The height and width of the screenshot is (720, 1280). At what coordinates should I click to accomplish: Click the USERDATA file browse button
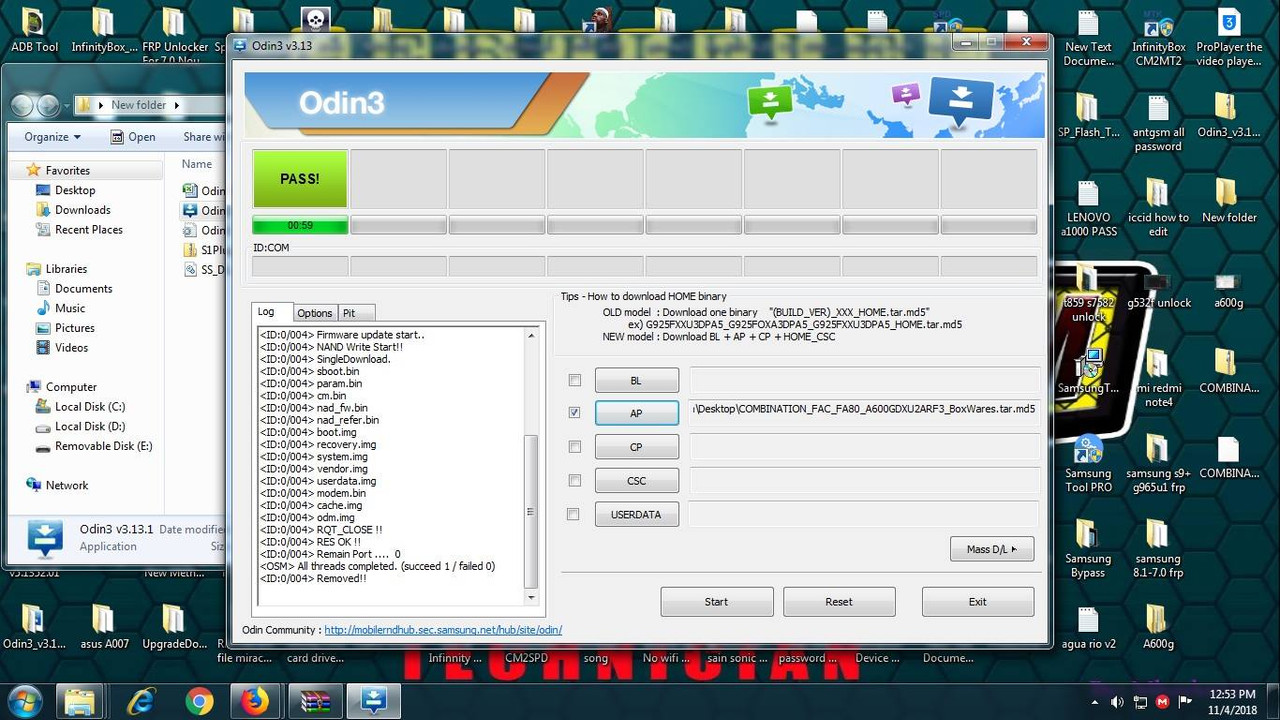click(637, 515)
